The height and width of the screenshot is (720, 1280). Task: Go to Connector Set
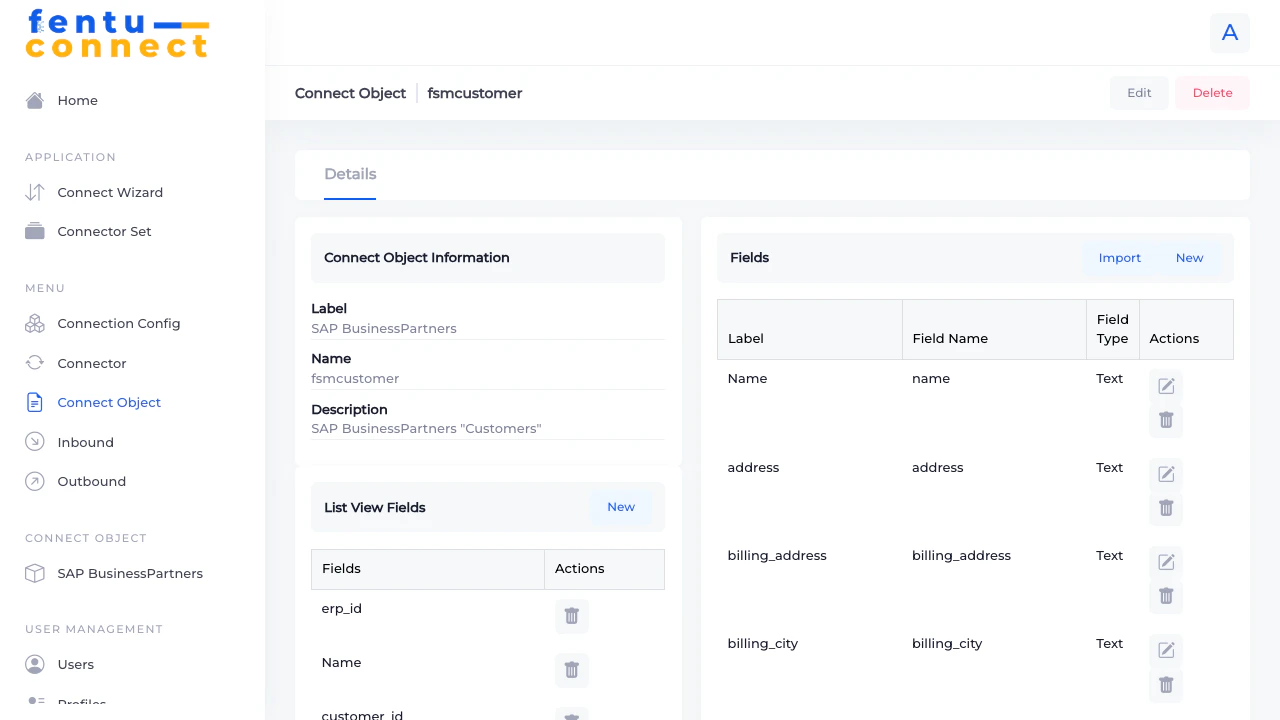(x=104, y=231)
